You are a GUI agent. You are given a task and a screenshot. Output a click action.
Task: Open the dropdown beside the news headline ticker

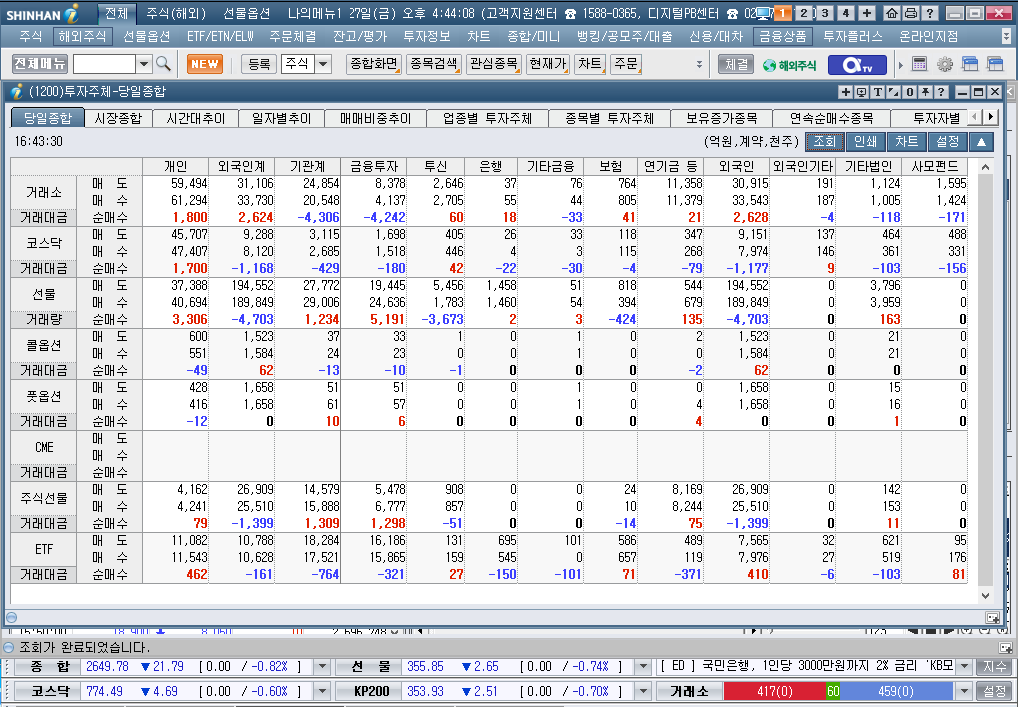(x=965, y=667)
